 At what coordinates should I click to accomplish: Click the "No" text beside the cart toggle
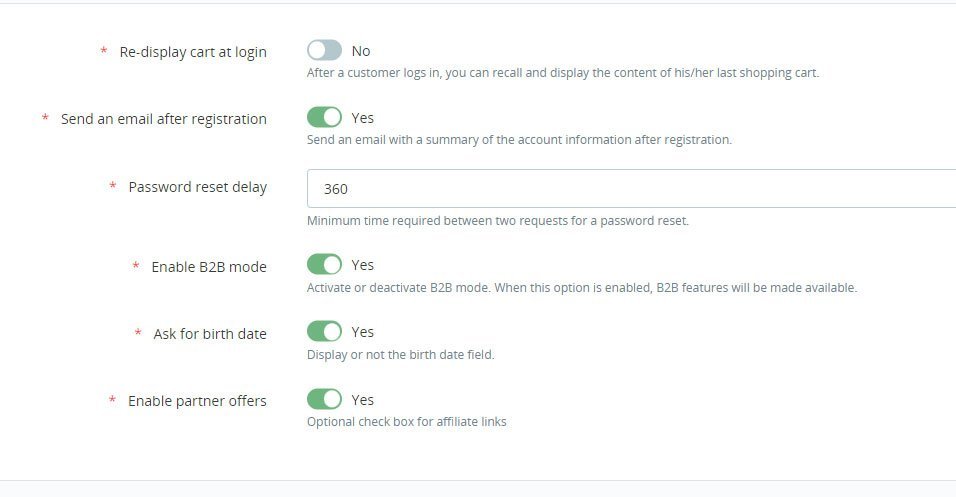361,51
